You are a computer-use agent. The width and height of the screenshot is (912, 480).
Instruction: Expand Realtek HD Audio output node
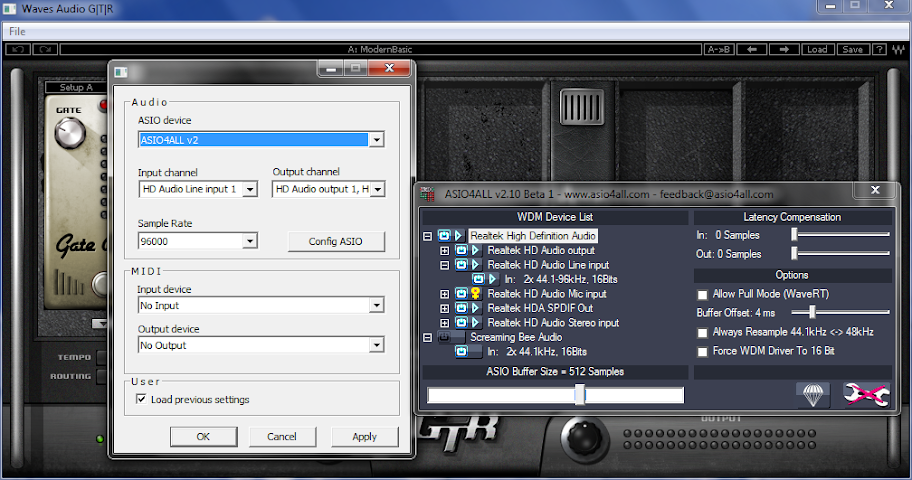tap(444, 251)
